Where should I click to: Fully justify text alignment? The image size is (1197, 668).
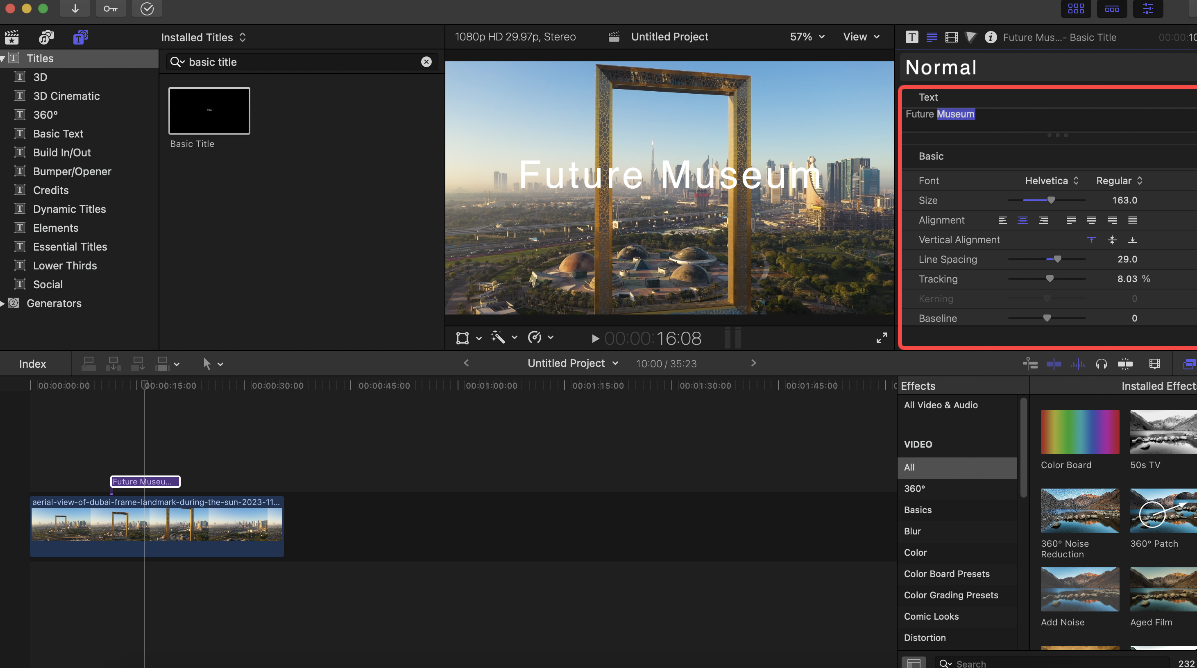point(1133,221)
